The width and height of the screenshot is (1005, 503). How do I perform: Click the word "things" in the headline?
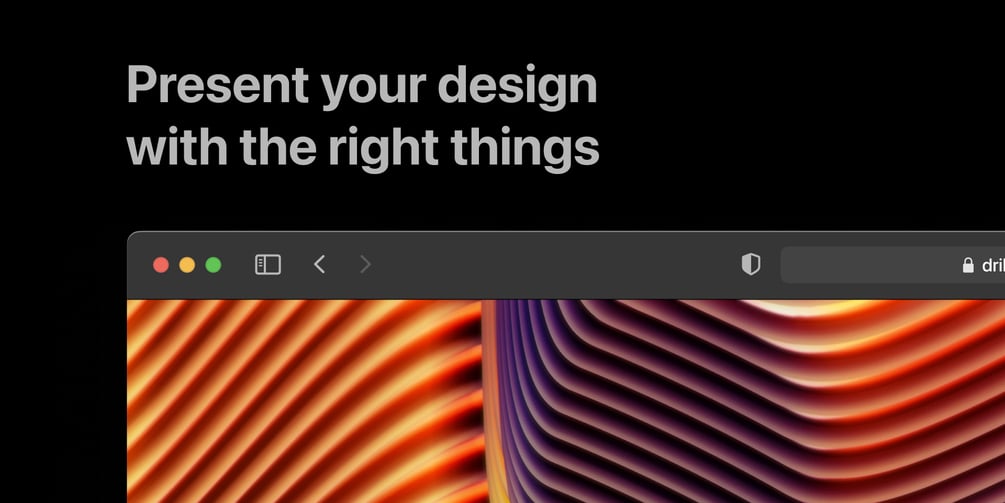tap(525, 150)
